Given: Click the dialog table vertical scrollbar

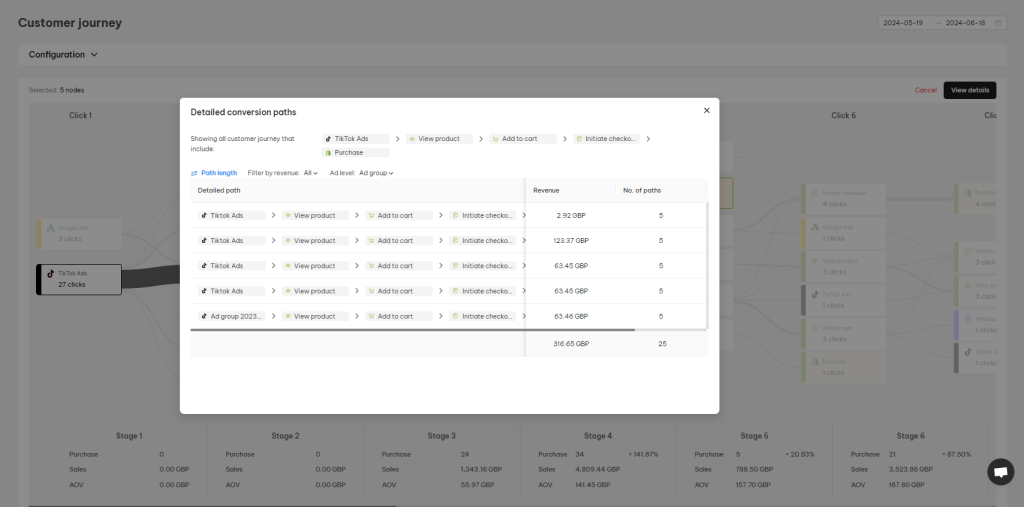Looking at the screenshot, I should tap(707, 265).
